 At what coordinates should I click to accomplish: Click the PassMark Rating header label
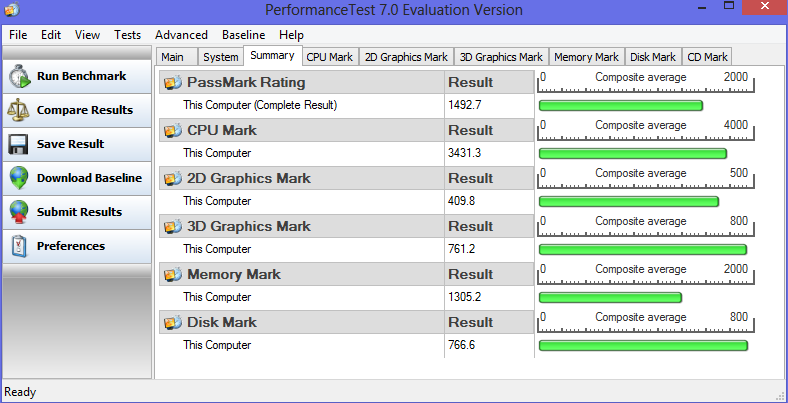(246, 82)
